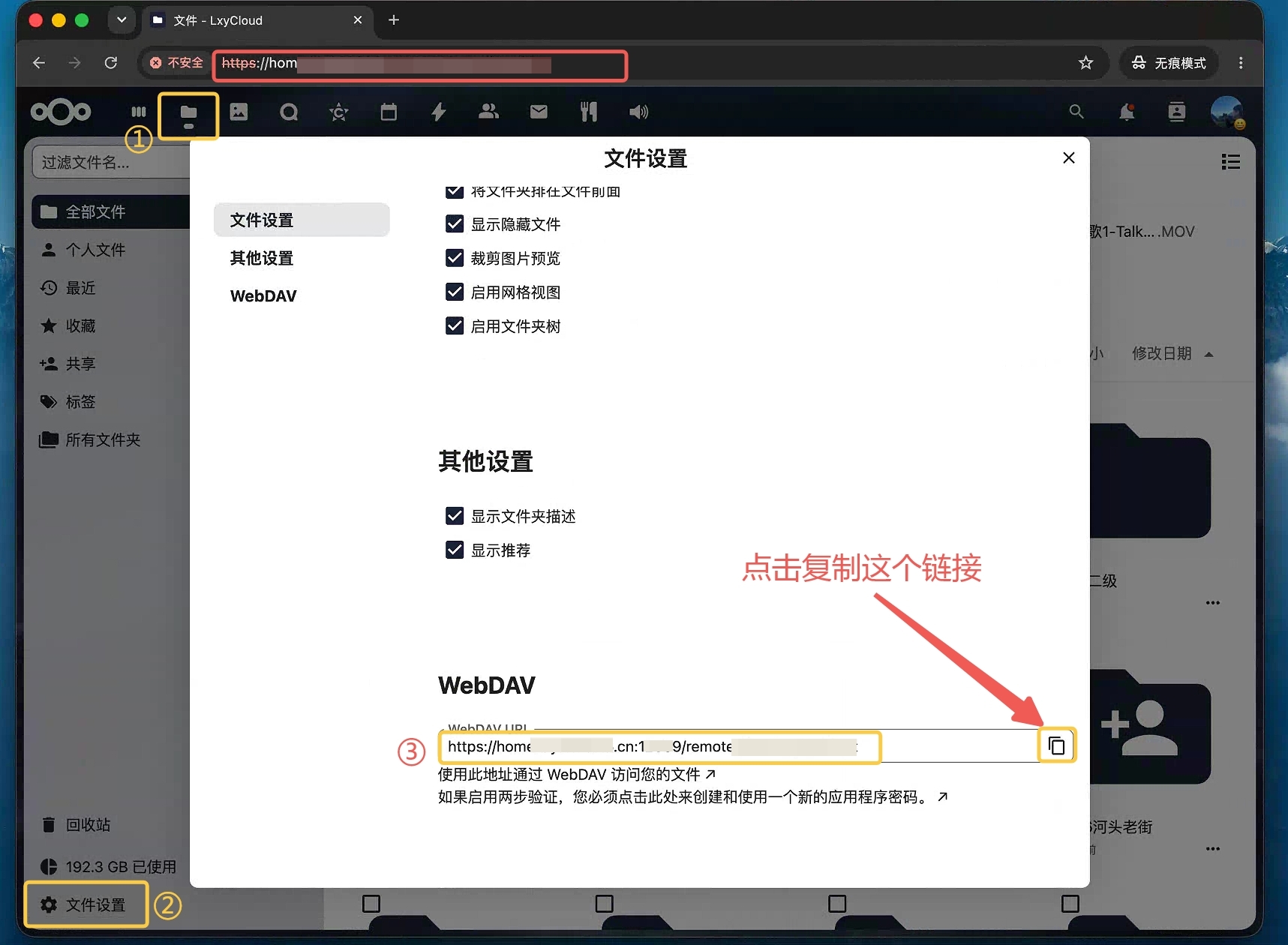Image resolution: width=1288 pixels, height=945 pixels.
Task: Sort by 修改日期 column header
Action: (x=1172, y=353)
